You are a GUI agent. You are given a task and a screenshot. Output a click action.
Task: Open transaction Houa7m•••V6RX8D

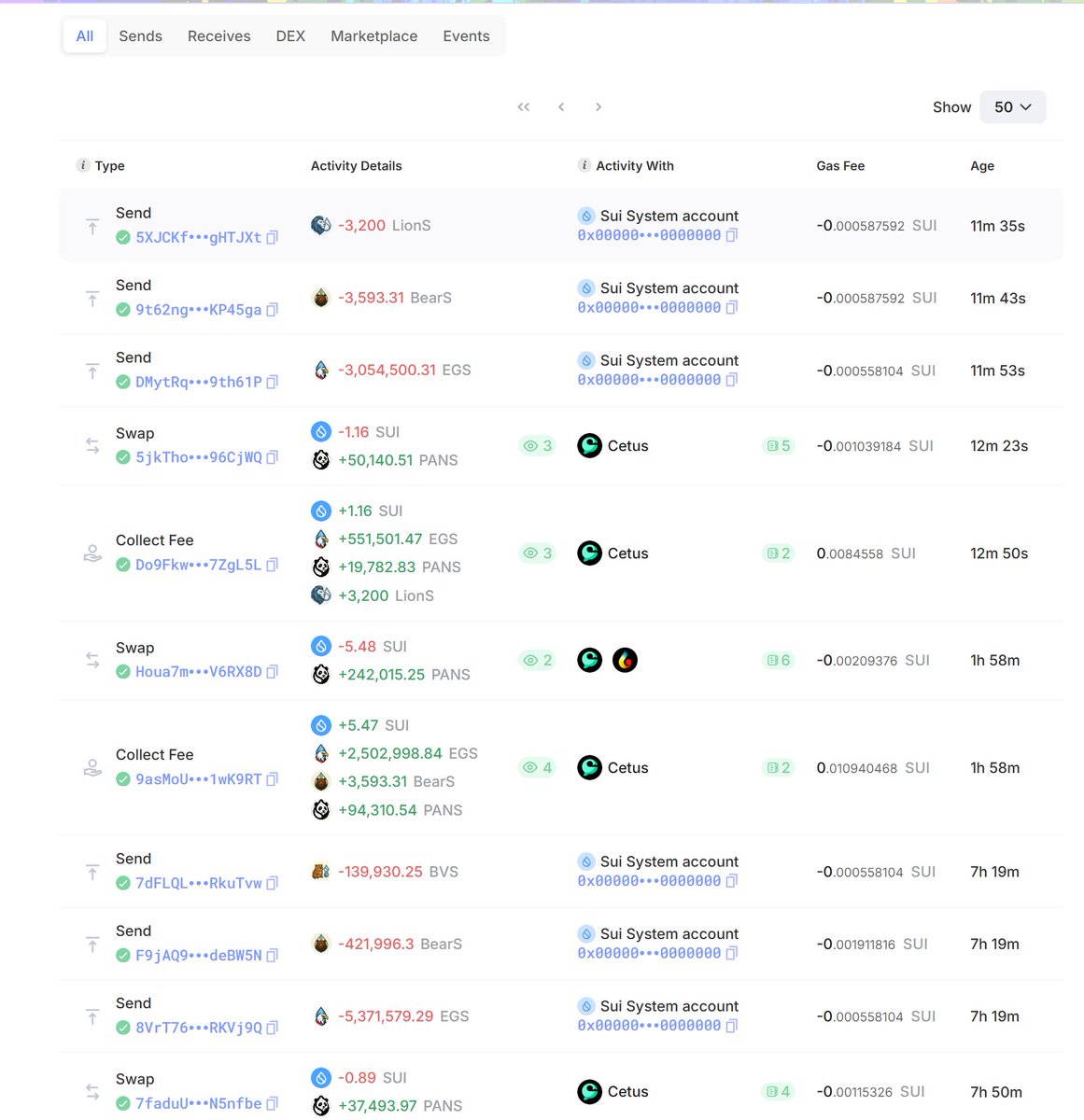pyautogui.click(x=199, y=672)
